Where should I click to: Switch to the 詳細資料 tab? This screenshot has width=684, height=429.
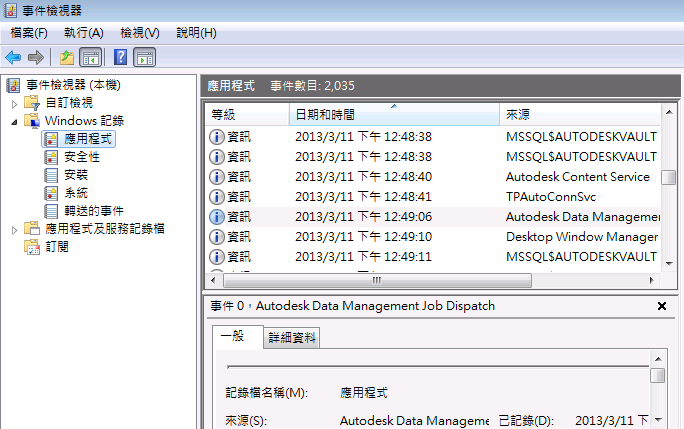tap(291, 338)
